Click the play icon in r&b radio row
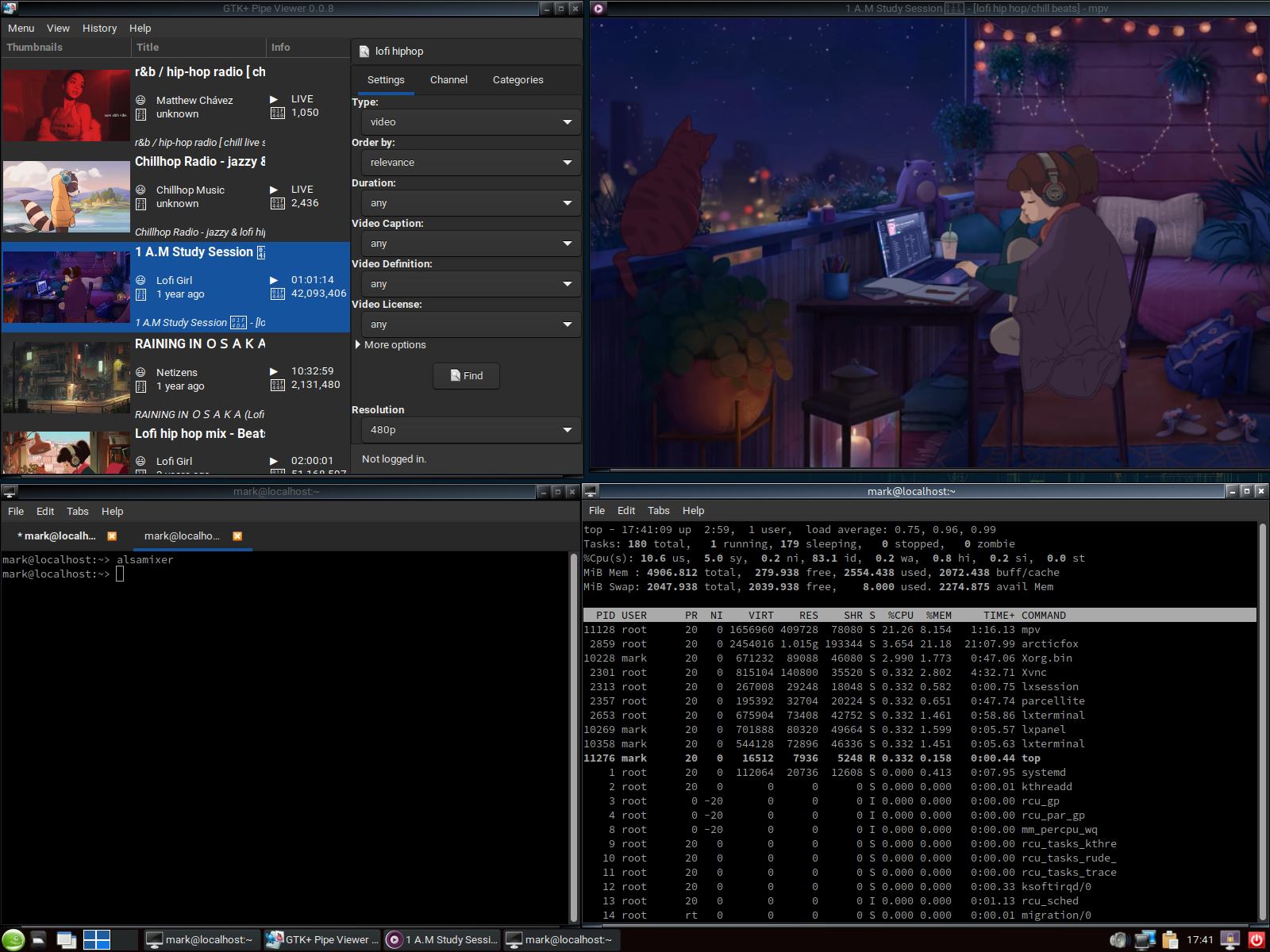Image resolution: width=1270 pixels, height=952 pixels. click(x=274, y=99)
